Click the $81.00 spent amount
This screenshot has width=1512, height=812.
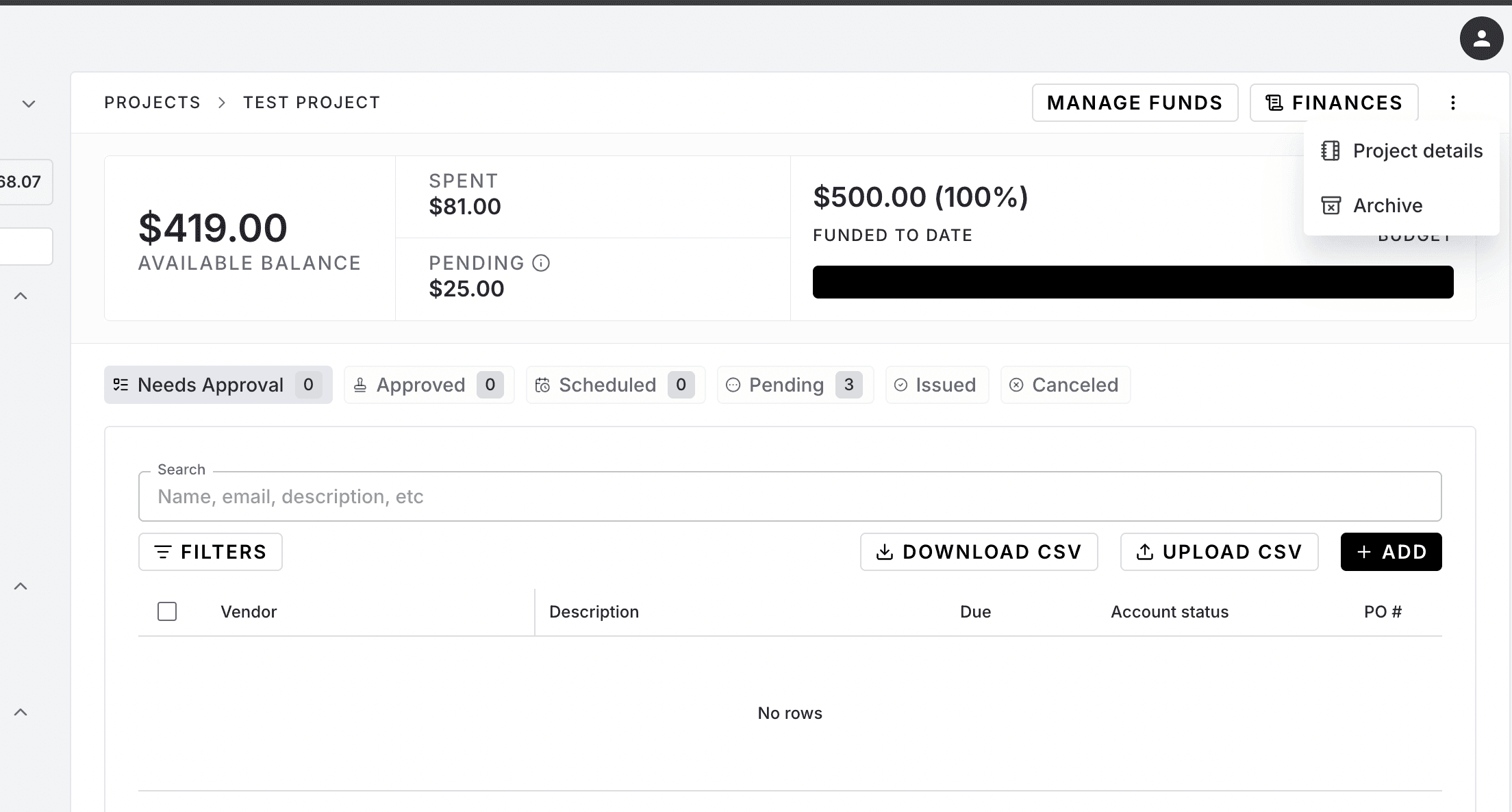pyautogui.click(x=465, y=206)
